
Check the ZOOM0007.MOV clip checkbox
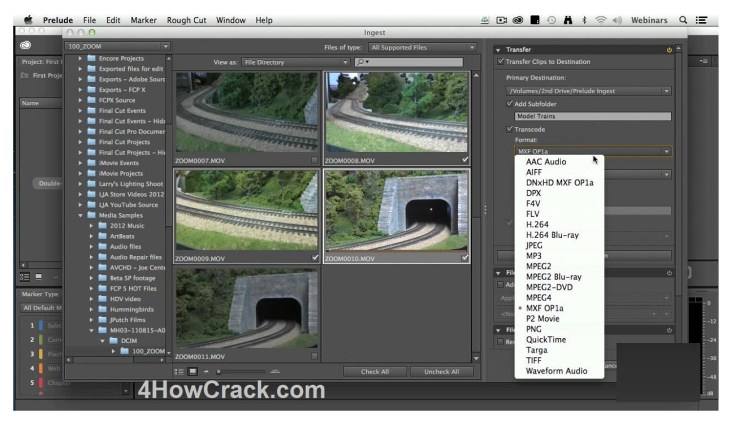click(315, 160)
